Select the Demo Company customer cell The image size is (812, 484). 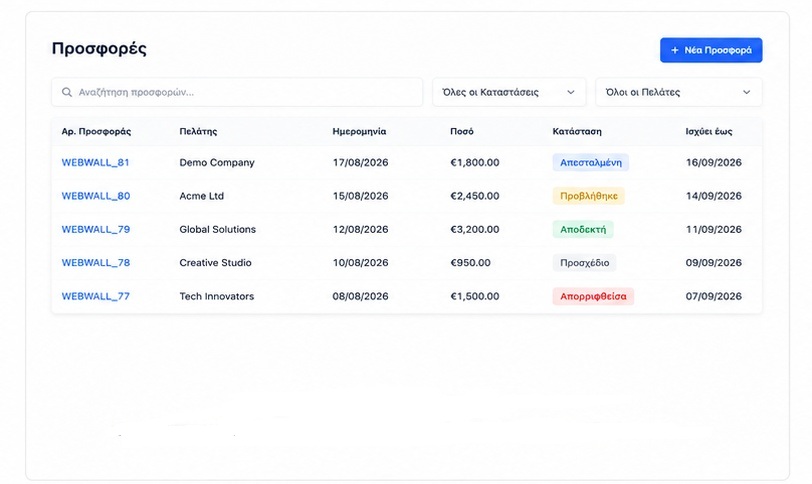coord(217,163)
